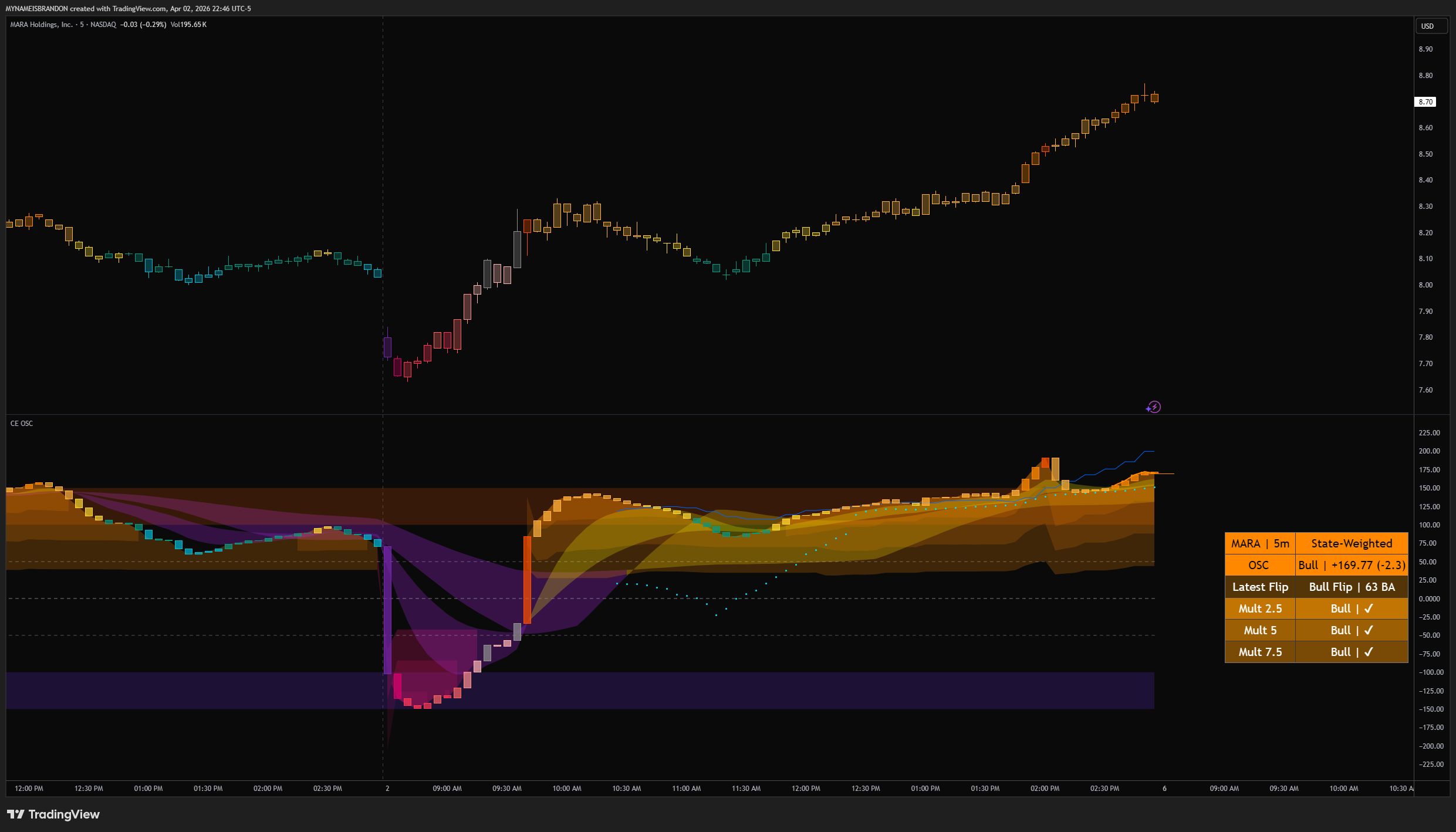Click the 12:00 PM label for day 2
Image resolution: width=1456 pixels, height=832 pixels.
[806, 789]
